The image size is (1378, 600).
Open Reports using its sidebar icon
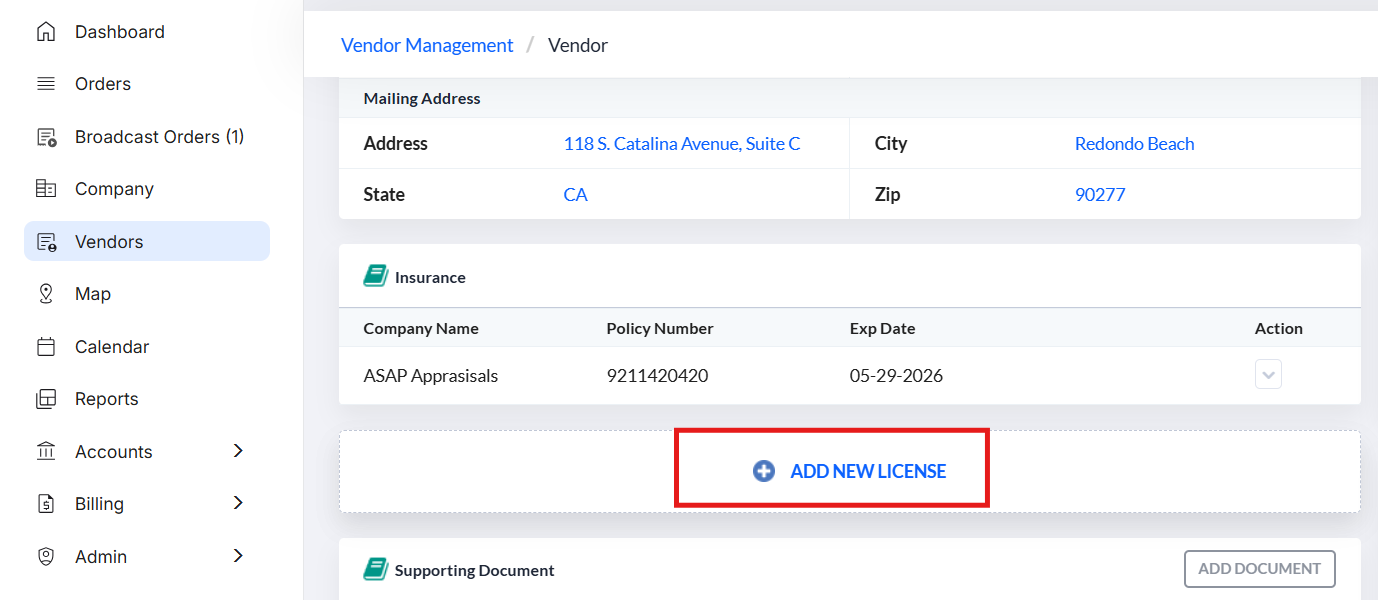point(46,398)
